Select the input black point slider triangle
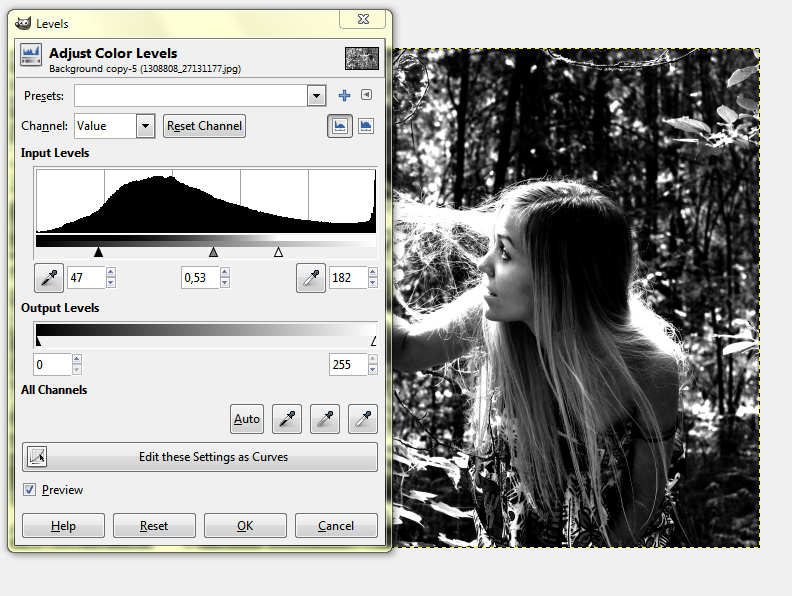Viewport: 792px width, 596px height. coord(98,252)
